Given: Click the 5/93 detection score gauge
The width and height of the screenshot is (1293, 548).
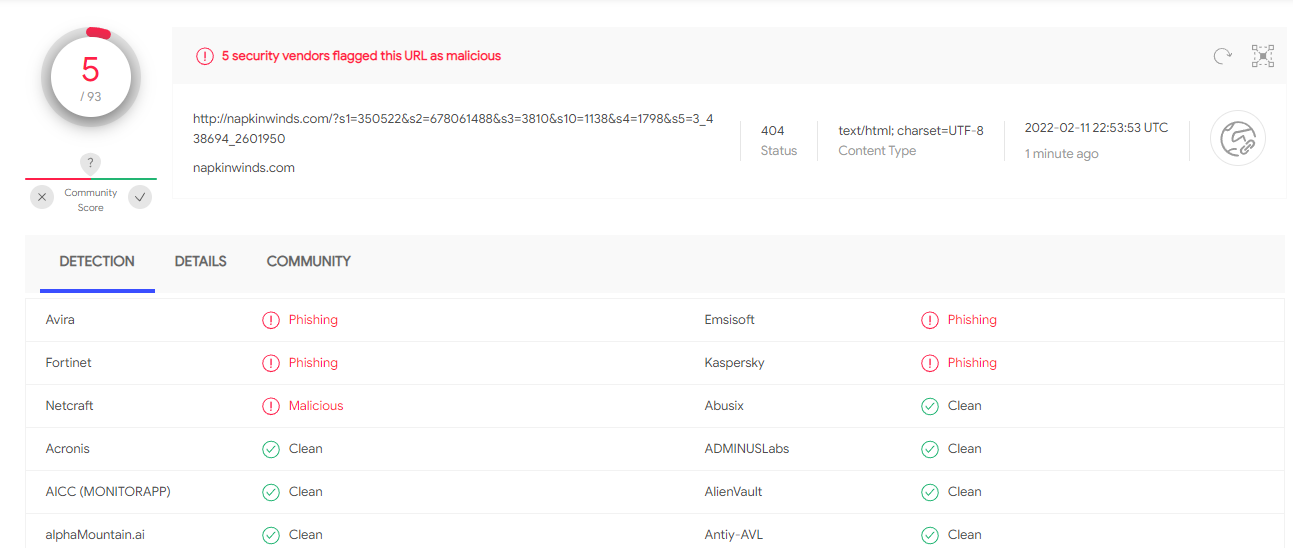Looking at the screenshot, I should [90, 78].
